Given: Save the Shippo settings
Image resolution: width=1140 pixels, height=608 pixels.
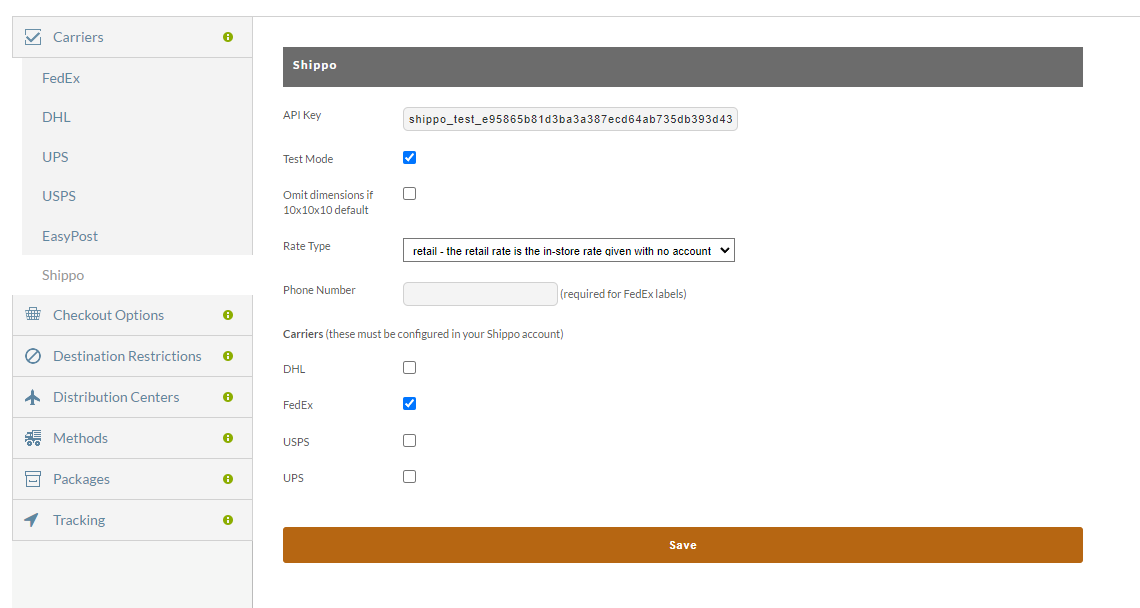Looking at the screenshot, I should coord(683,545).
